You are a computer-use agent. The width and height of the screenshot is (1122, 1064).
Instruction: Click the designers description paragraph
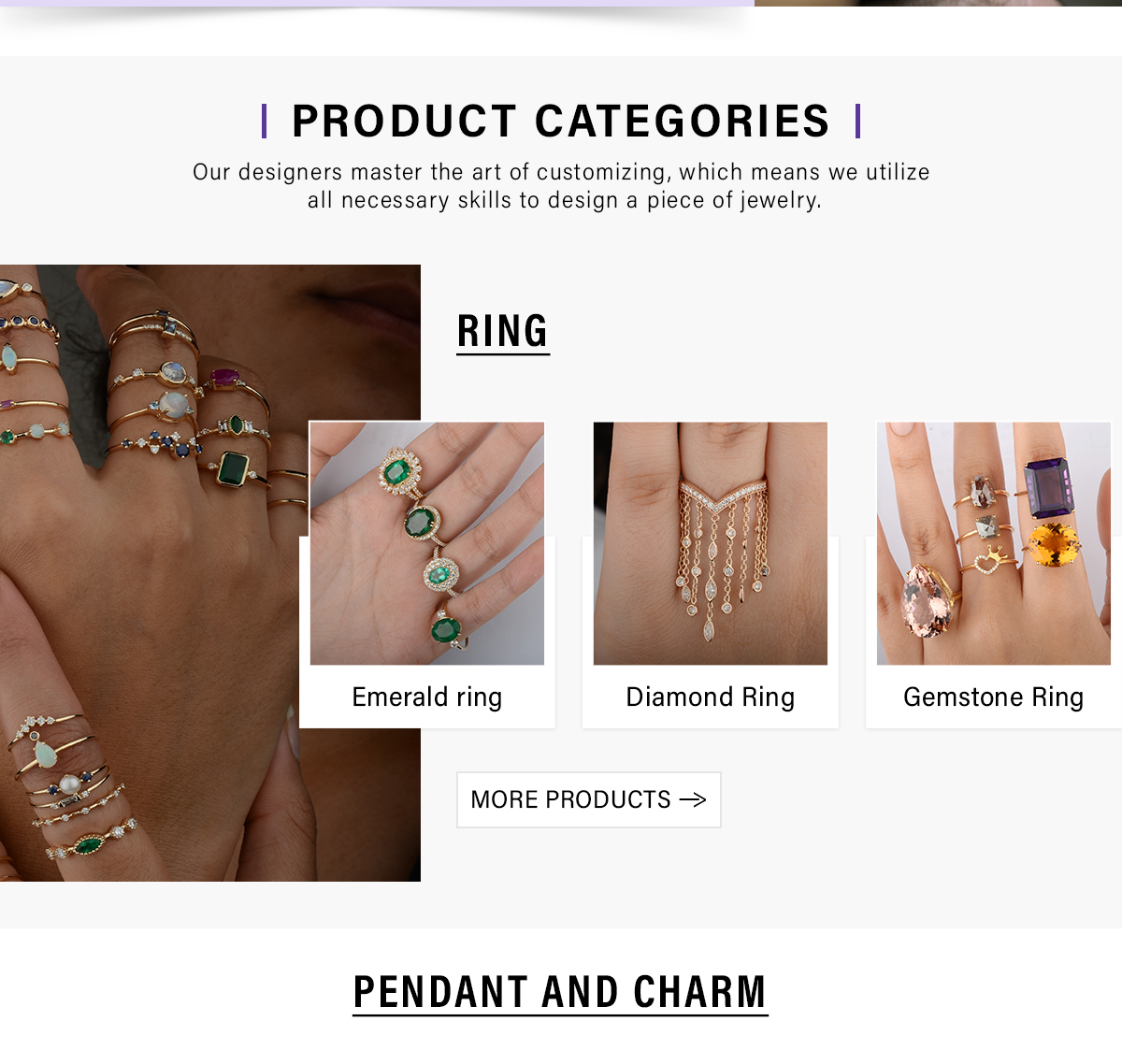tap(561, 186)
